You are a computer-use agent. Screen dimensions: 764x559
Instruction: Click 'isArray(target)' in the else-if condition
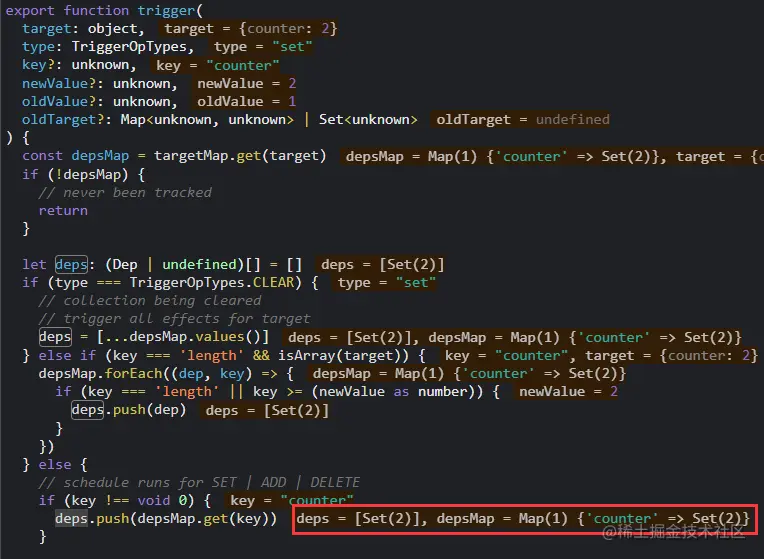(x=343, y=355)
